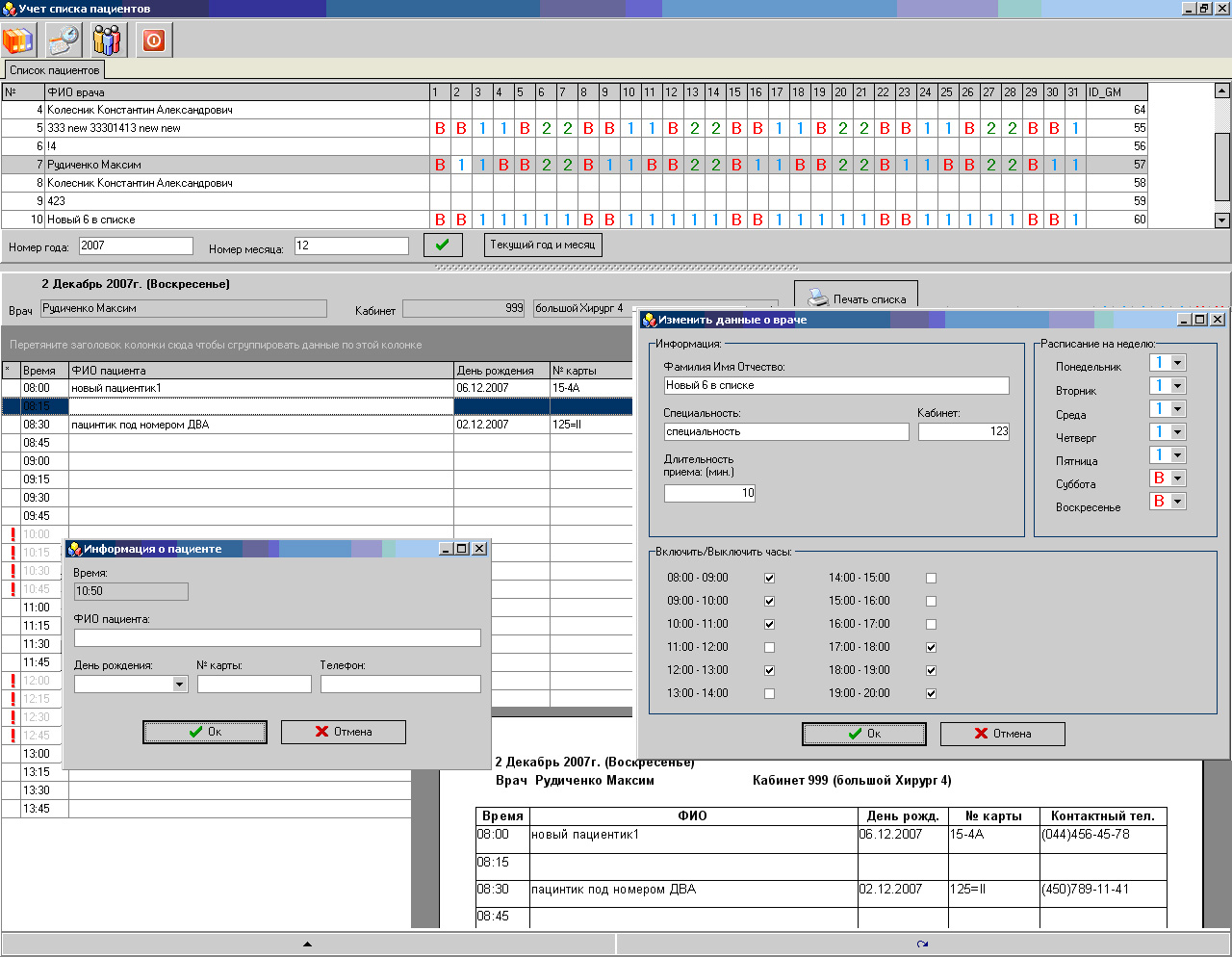
Task: Open the День рождения date dropdown
Action: (x=180, y=685)
